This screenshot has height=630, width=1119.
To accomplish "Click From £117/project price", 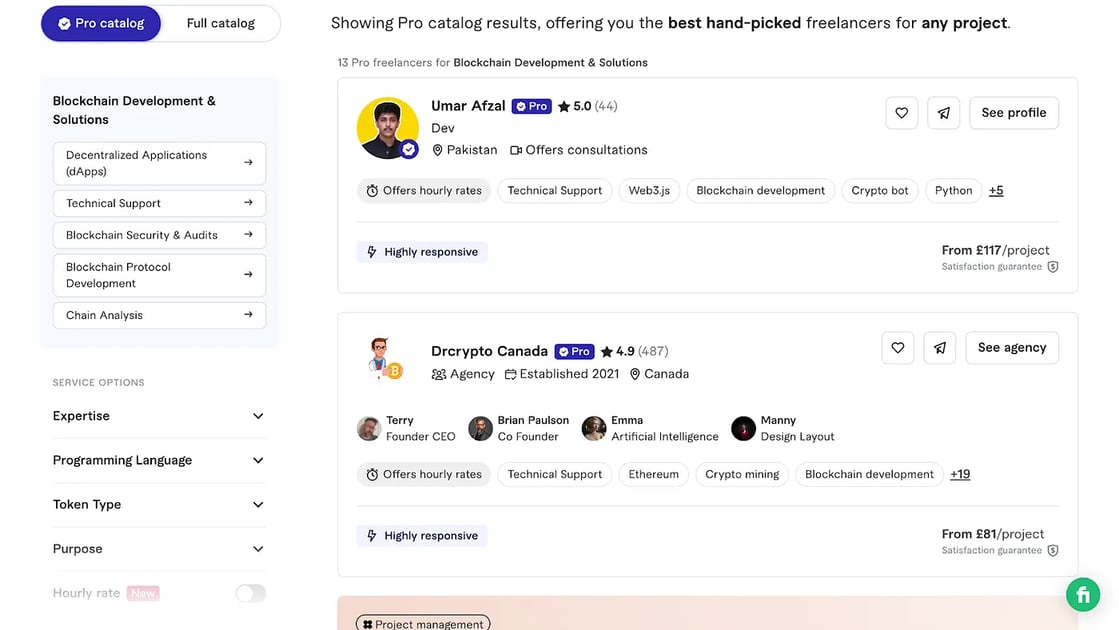I will tap(996, 250).
